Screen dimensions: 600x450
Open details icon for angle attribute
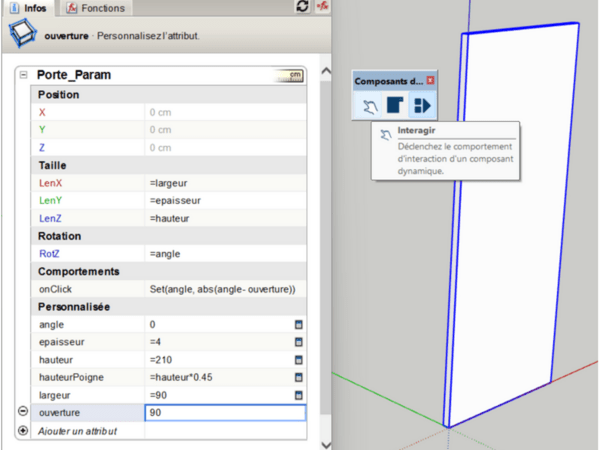tap(298, 325)
